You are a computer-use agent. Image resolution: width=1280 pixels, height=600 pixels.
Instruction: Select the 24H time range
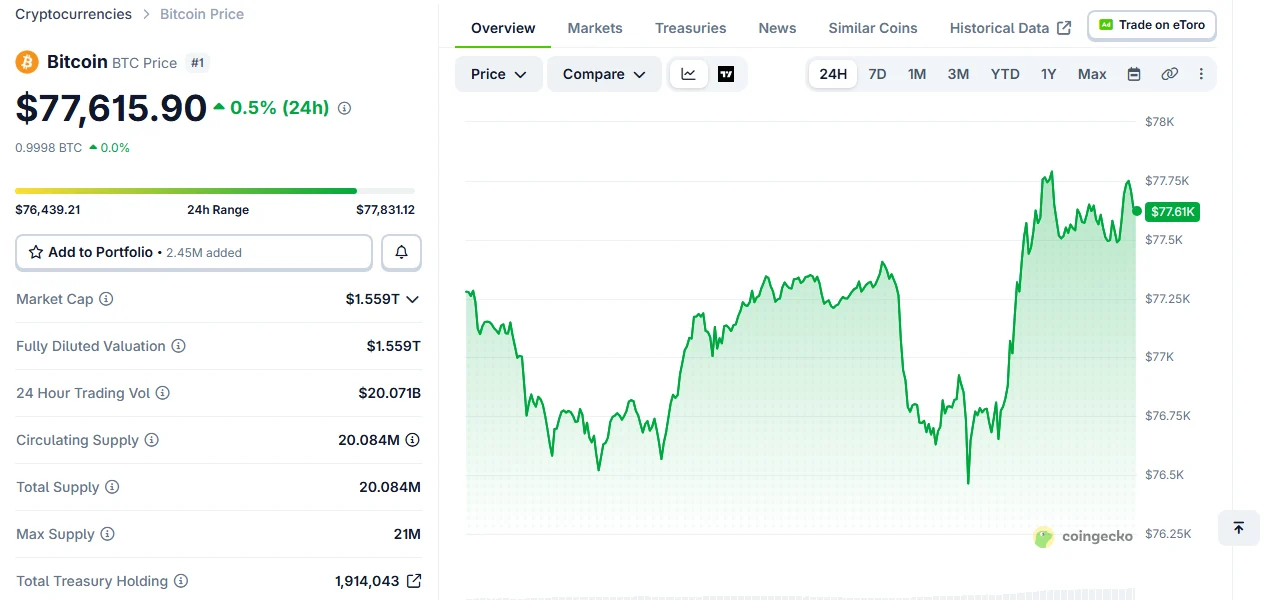pos(833,74)
